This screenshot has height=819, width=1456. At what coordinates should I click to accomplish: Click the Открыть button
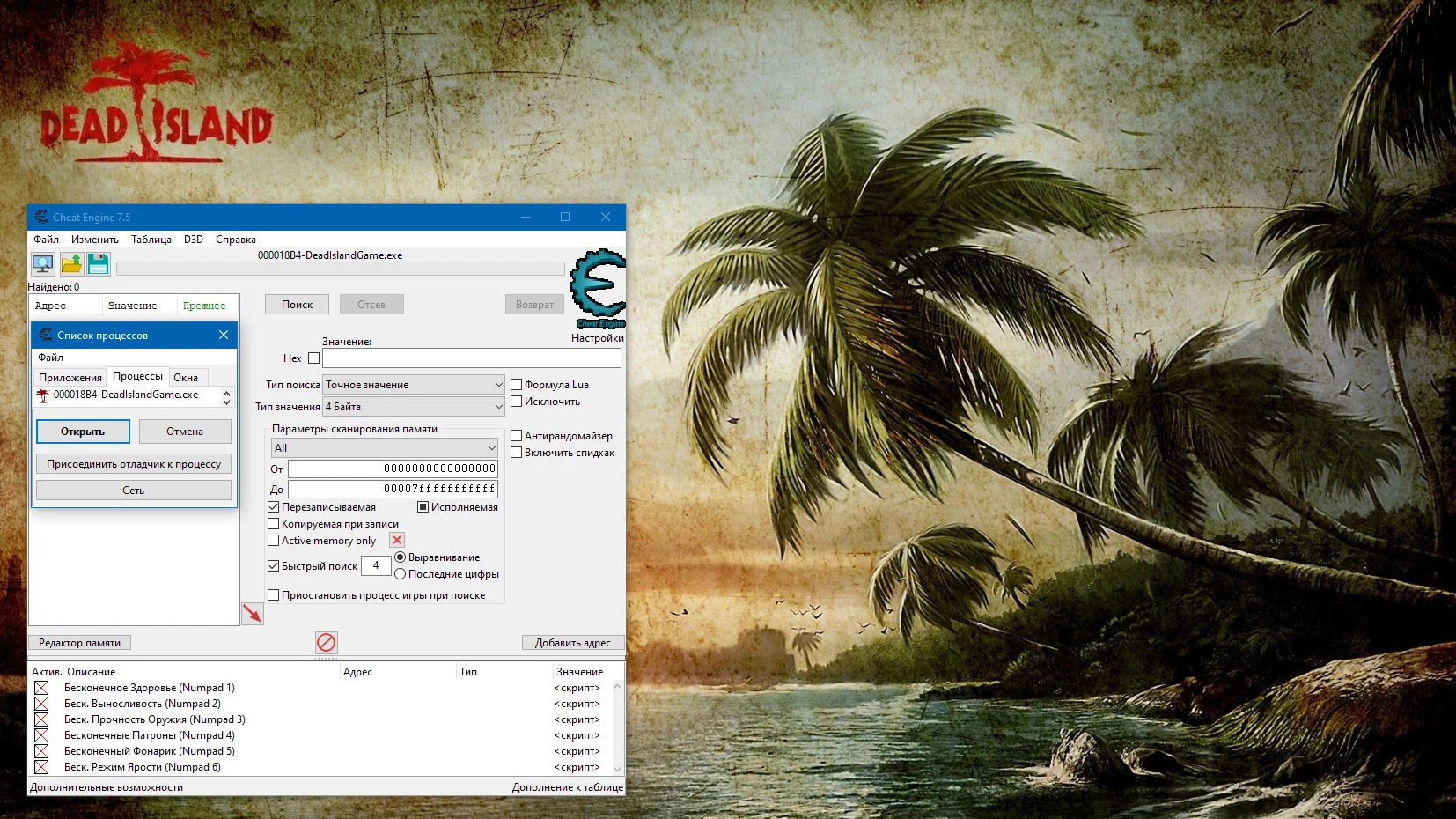82,432
